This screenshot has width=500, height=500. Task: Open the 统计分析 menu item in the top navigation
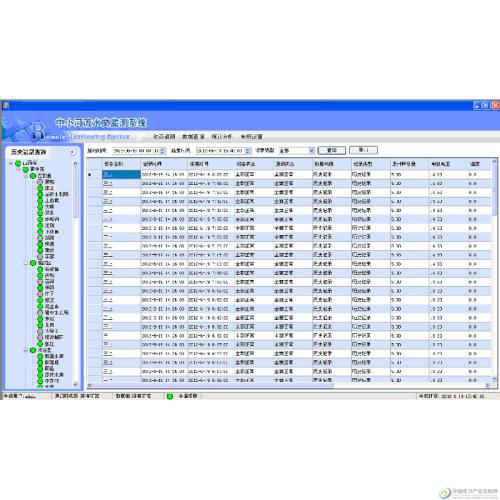(x=222, y=137)
